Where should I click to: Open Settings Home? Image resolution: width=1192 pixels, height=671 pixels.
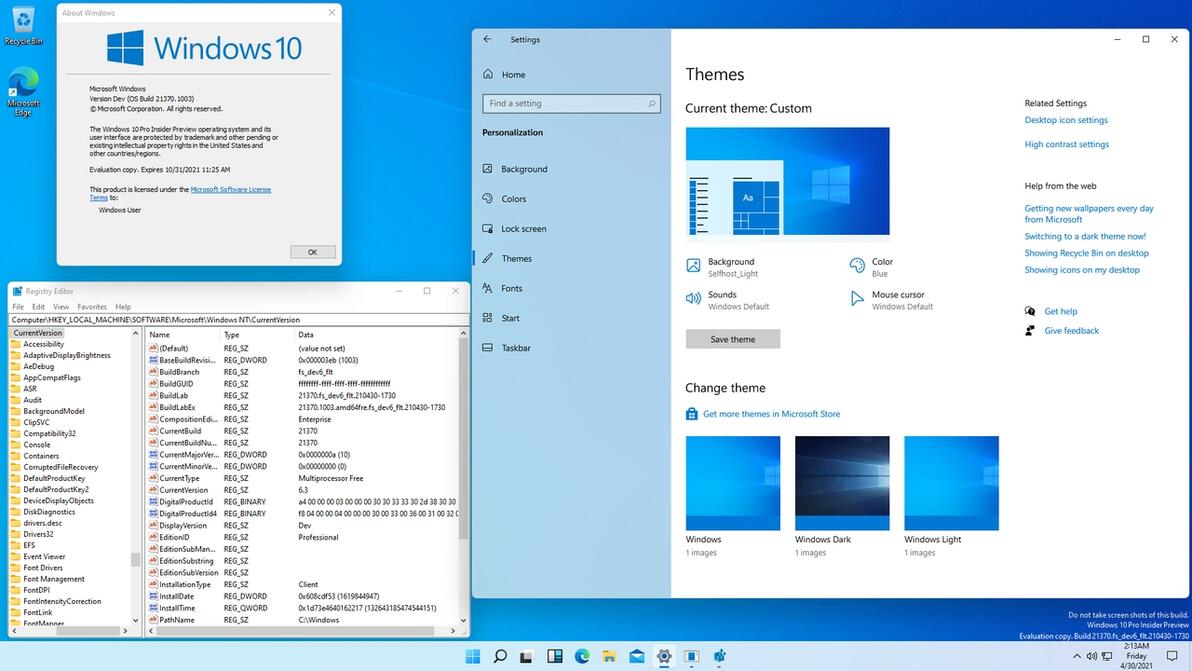tap(504, 74)
